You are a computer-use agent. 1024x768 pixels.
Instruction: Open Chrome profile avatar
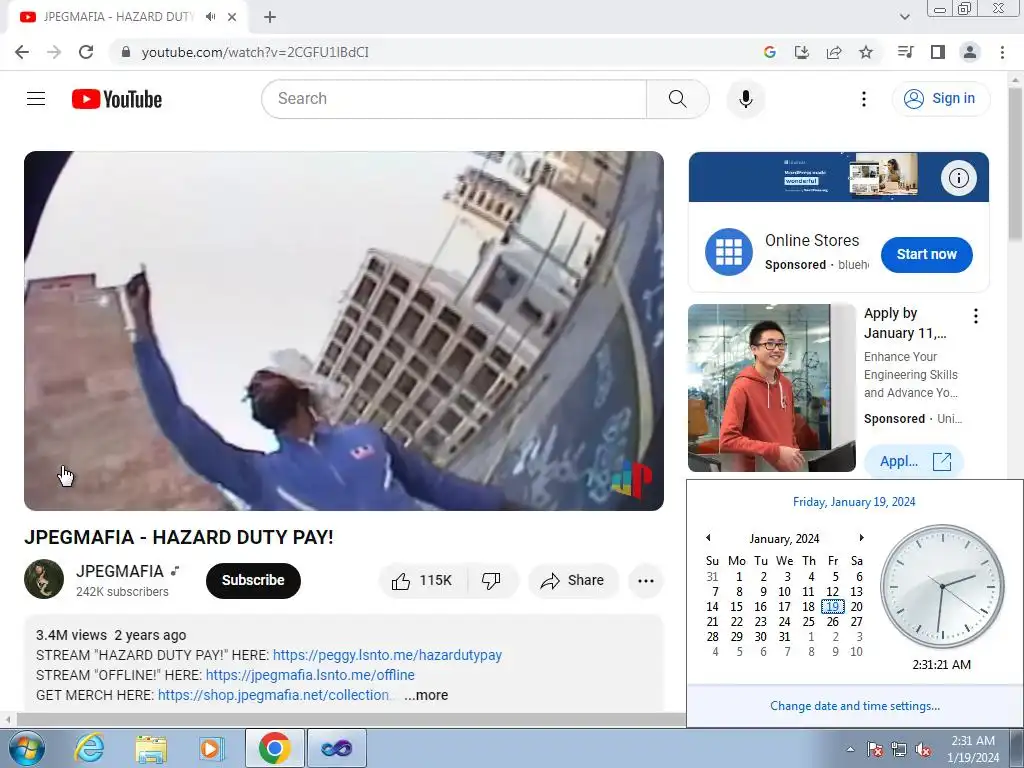click(x=970, y=52)
